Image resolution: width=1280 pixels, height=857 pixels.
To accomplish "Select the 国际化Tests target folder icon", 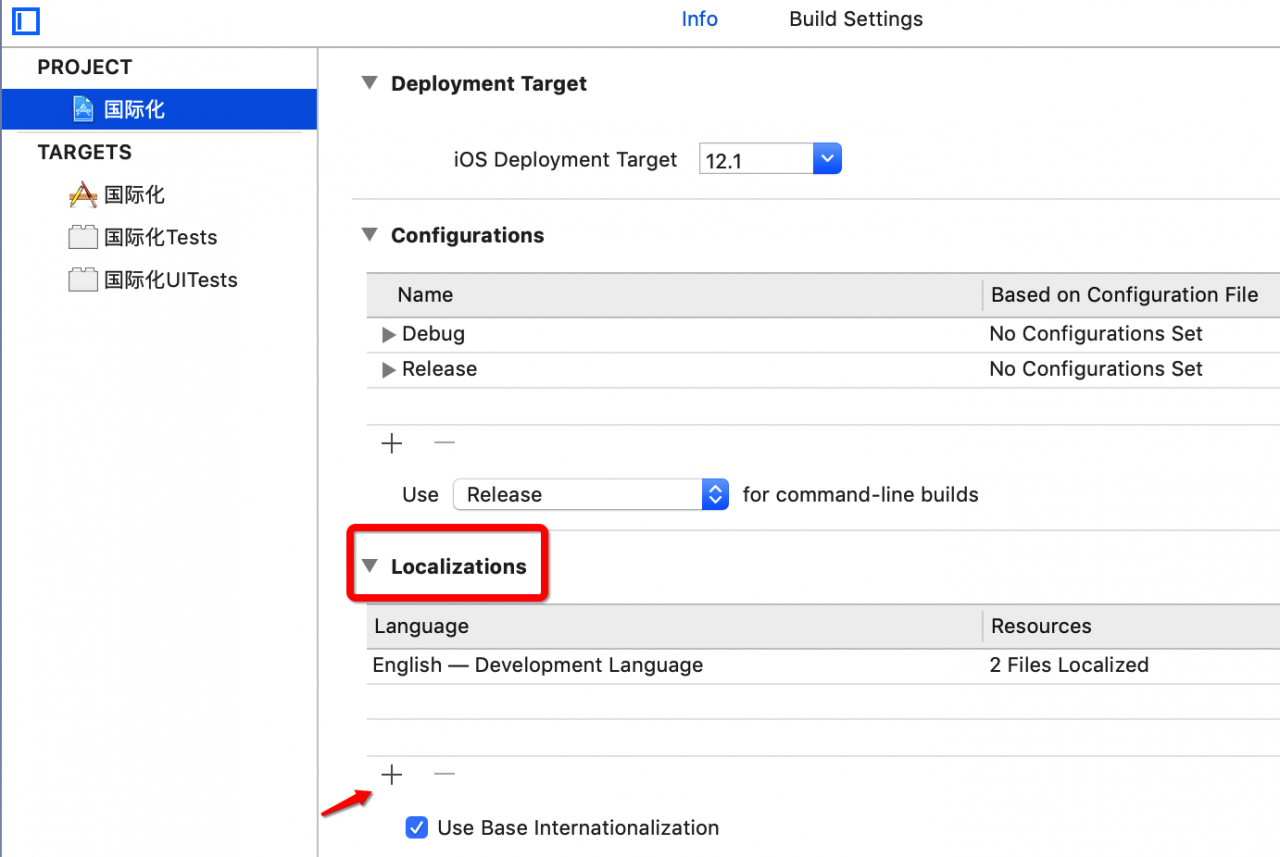I will 83,237.
